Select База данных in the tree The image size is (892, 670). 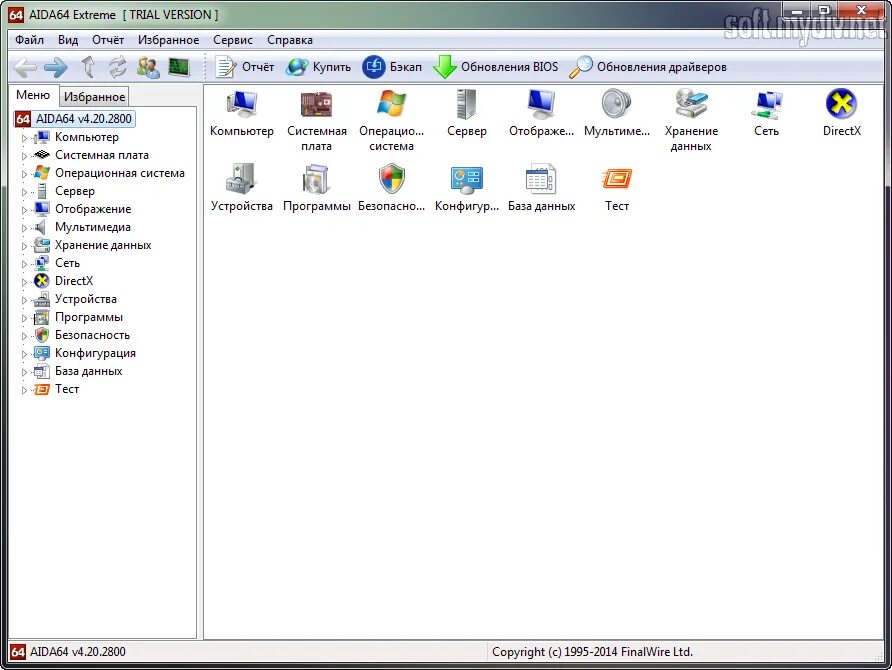(88, 371)
